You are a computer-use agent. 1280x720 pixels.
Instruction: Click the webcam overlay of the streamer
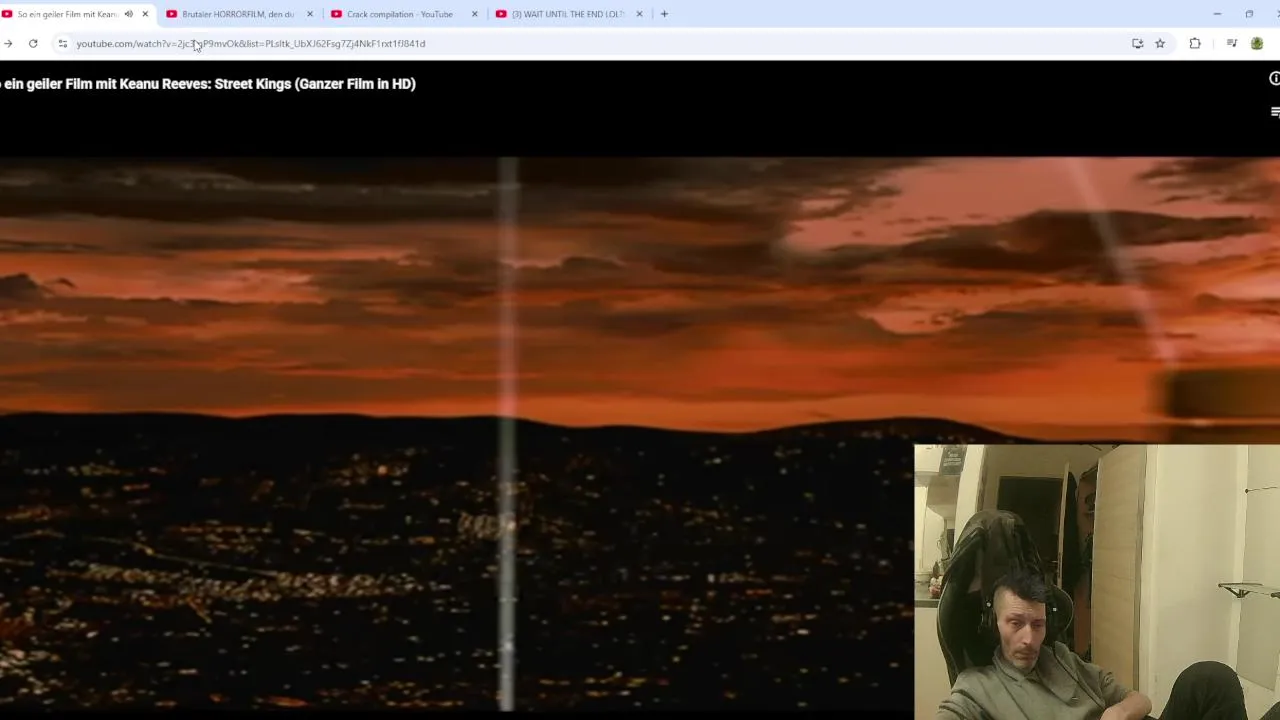click(1097, 582)
